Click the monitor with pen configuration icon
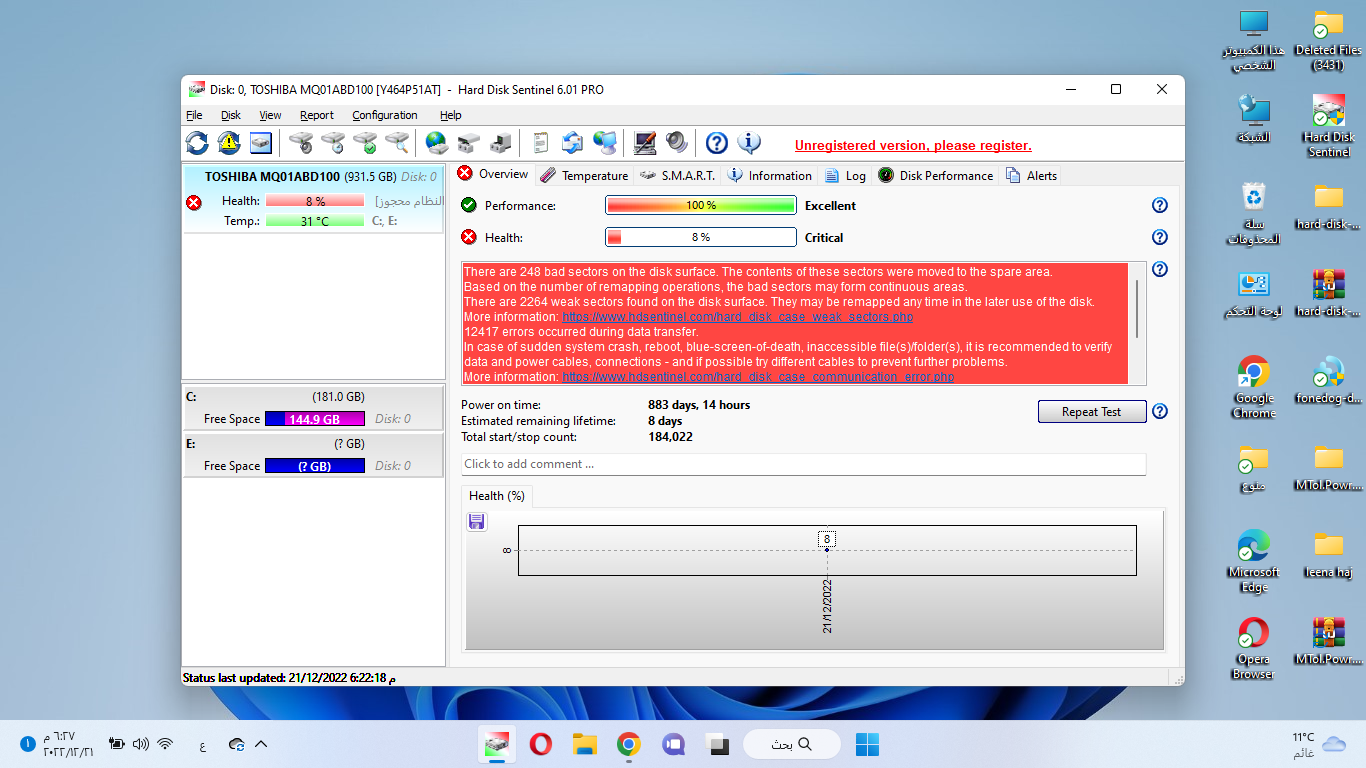Screen dimensions: 1366x768 (645, 143)
